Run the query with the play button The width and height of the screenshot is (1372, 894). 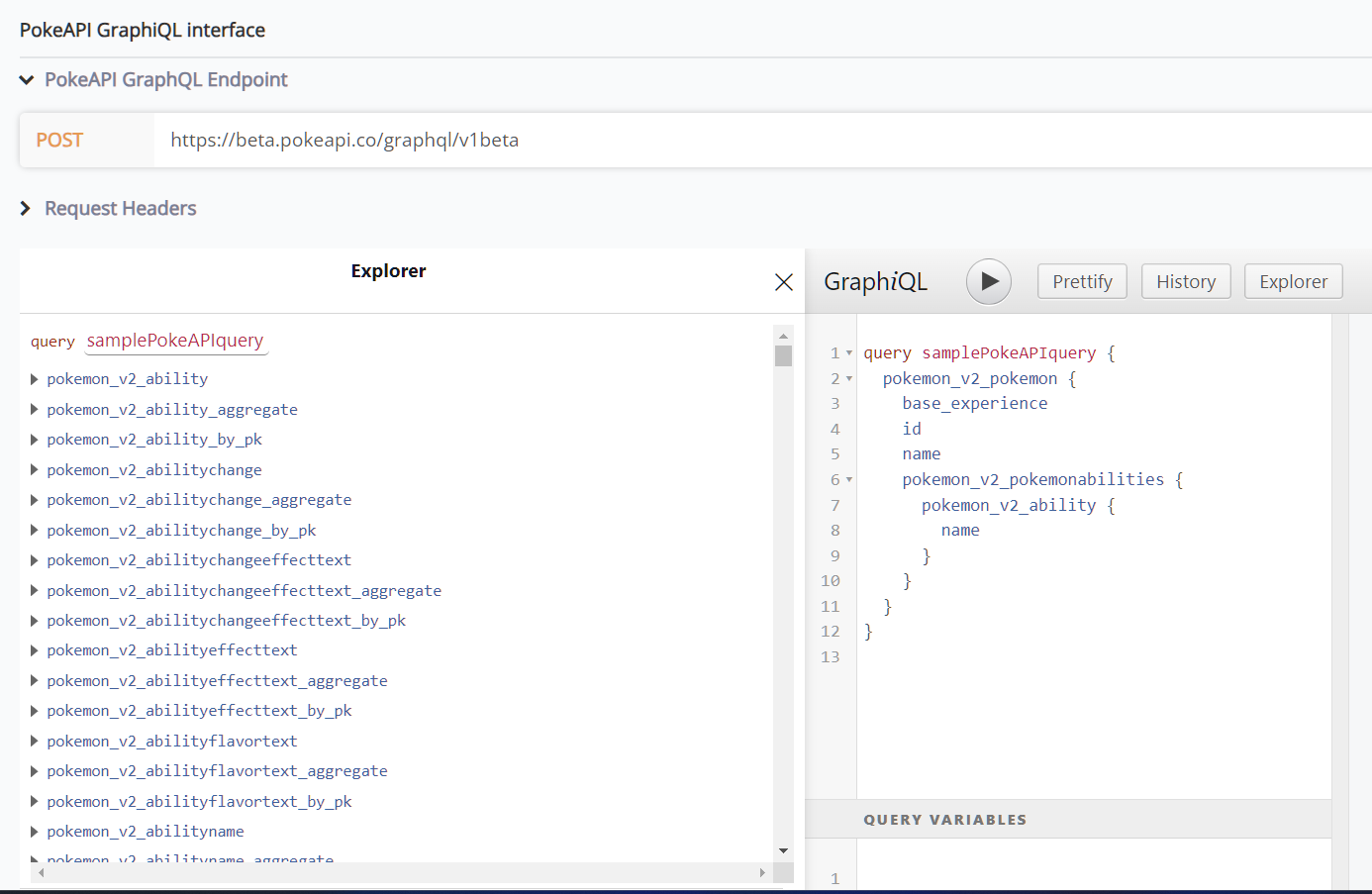988,281
